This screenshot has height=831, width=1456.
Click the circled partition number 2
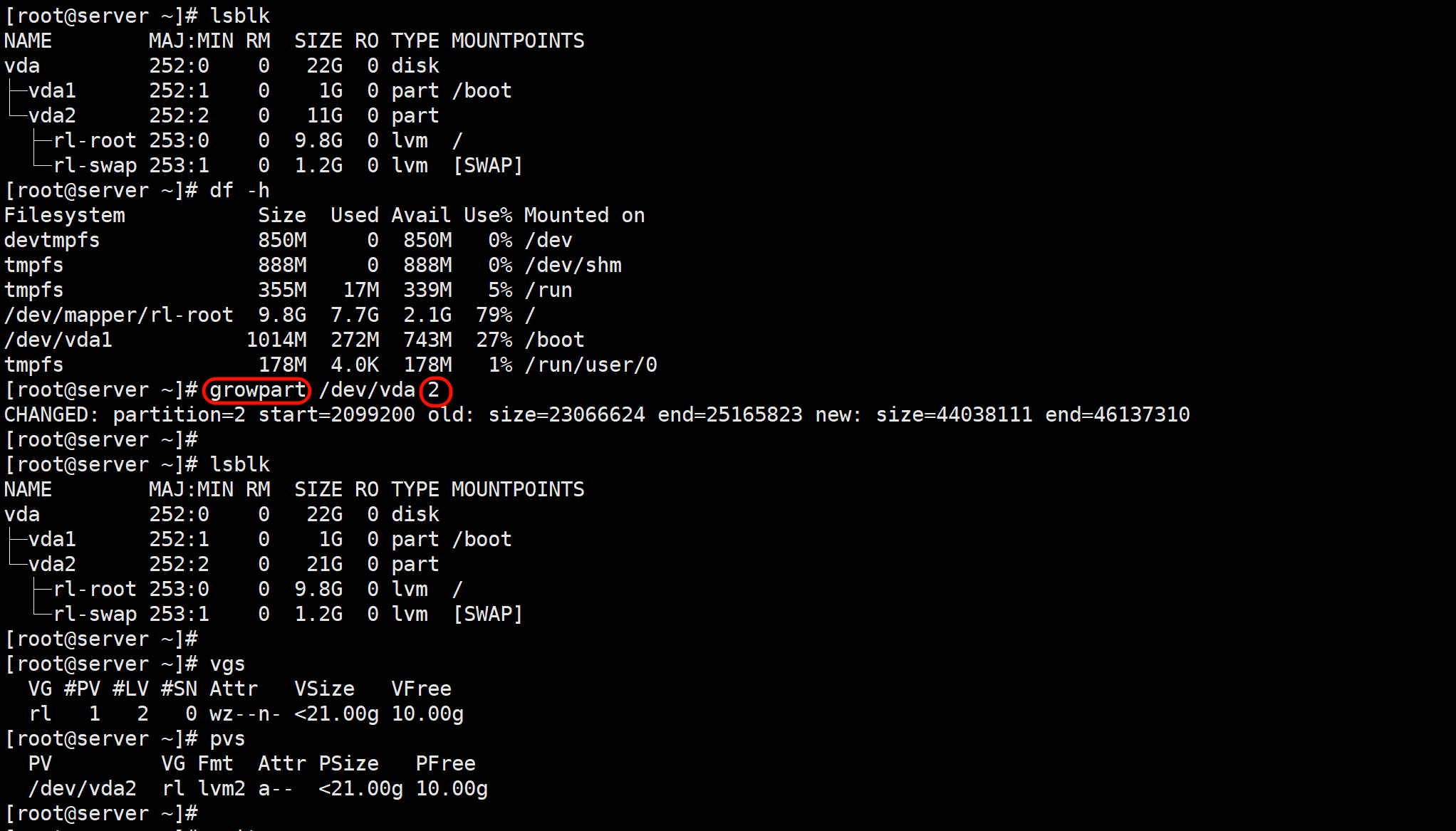pyautogui.click(x=434, y=390)
